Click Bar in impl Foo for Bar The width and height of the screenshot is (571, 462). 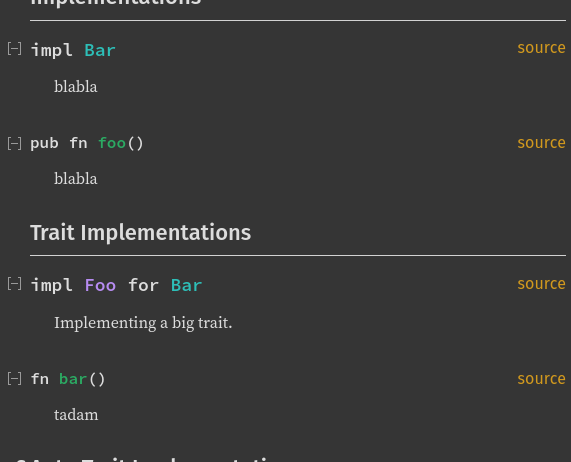(186, 285)
